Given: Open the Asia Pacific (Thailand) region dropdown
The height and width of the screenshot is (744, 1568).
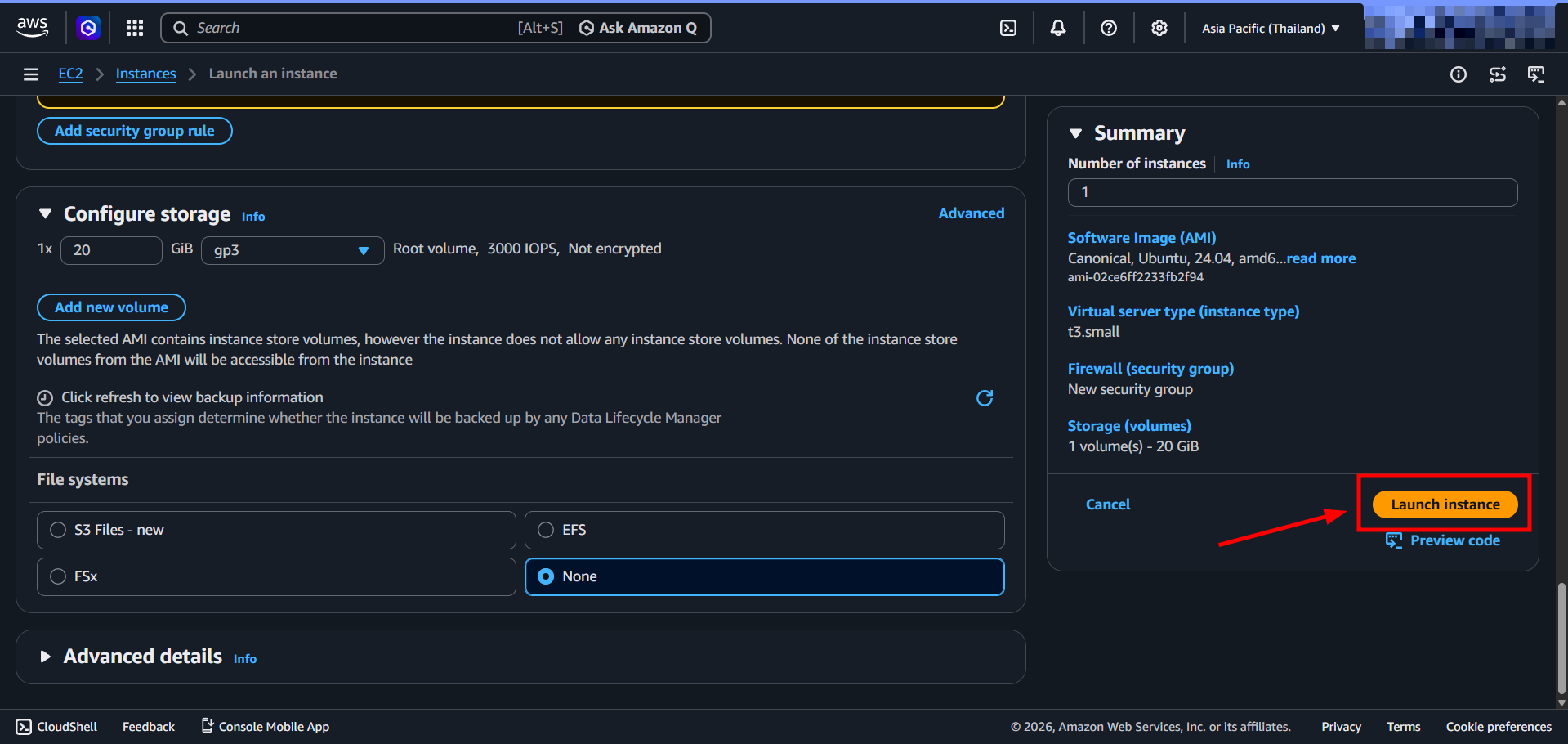Looking at the screenshot, I should (1271, 28).
